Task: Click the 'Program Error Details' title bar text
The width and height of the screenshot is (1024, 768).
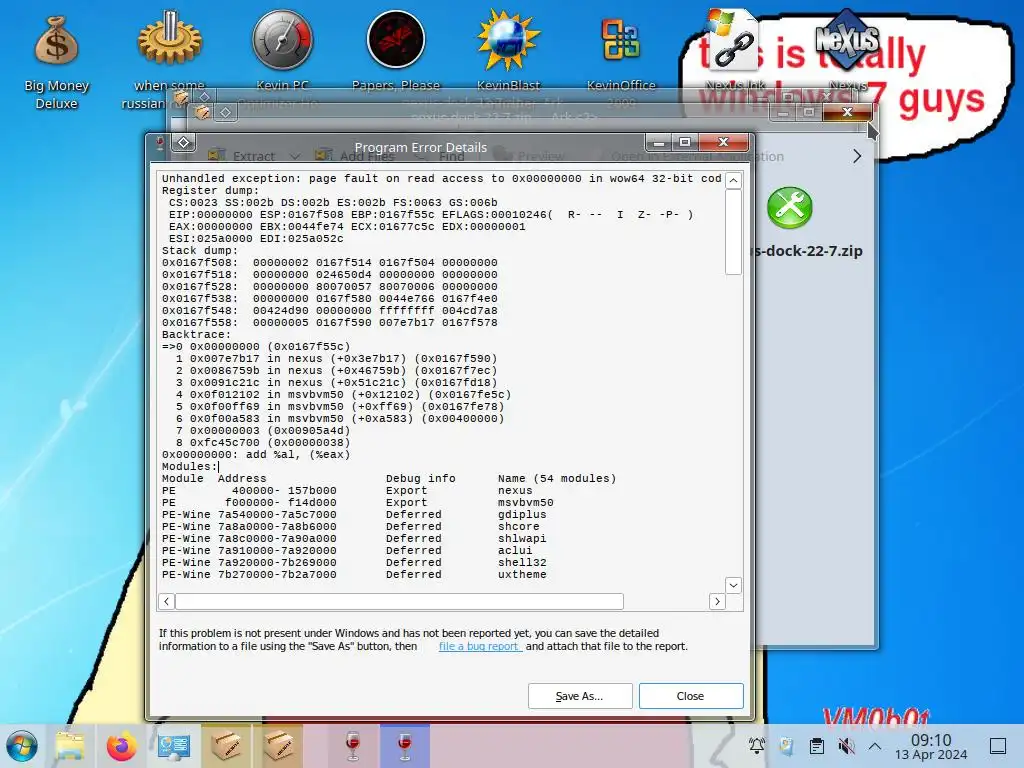Action: [x=421, y=148]
